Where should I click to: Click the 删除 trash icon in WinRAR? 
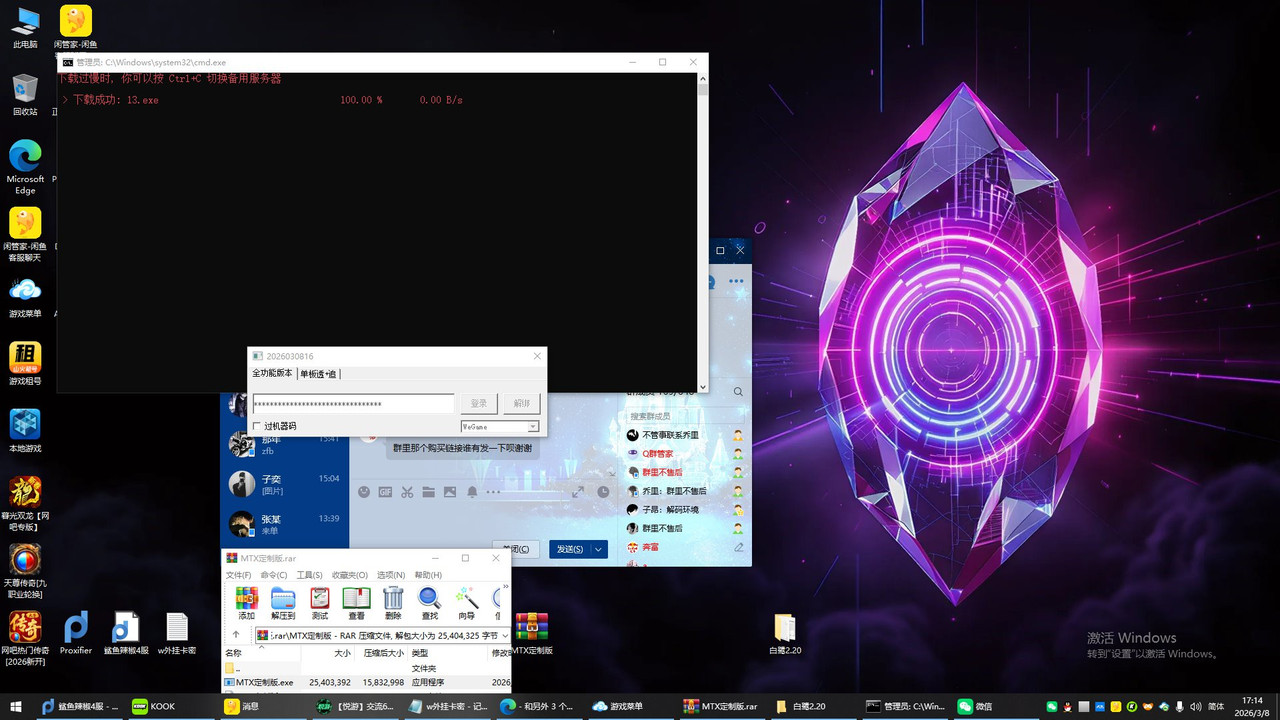click(393, 603)
